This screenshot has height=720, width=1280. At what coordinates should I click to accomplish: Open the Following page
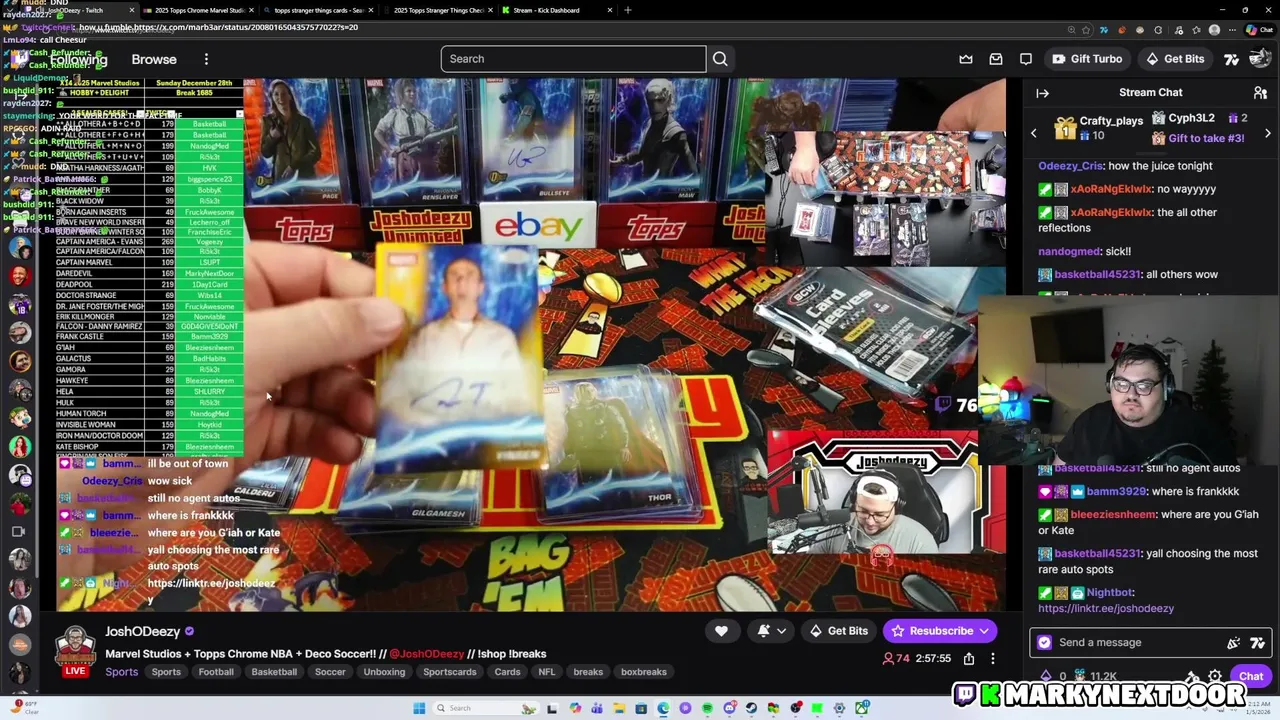click(78, 59)
